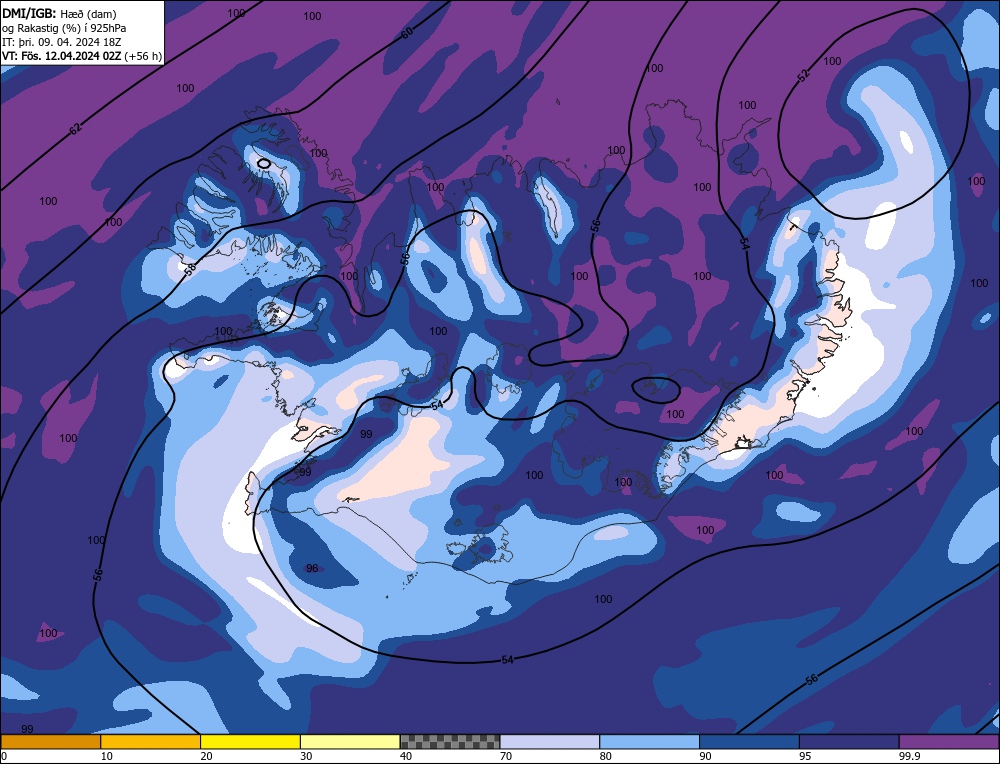Click the '58' height contour label
The width and height of the screenshot is (1000, 764).
click(191, 268)
